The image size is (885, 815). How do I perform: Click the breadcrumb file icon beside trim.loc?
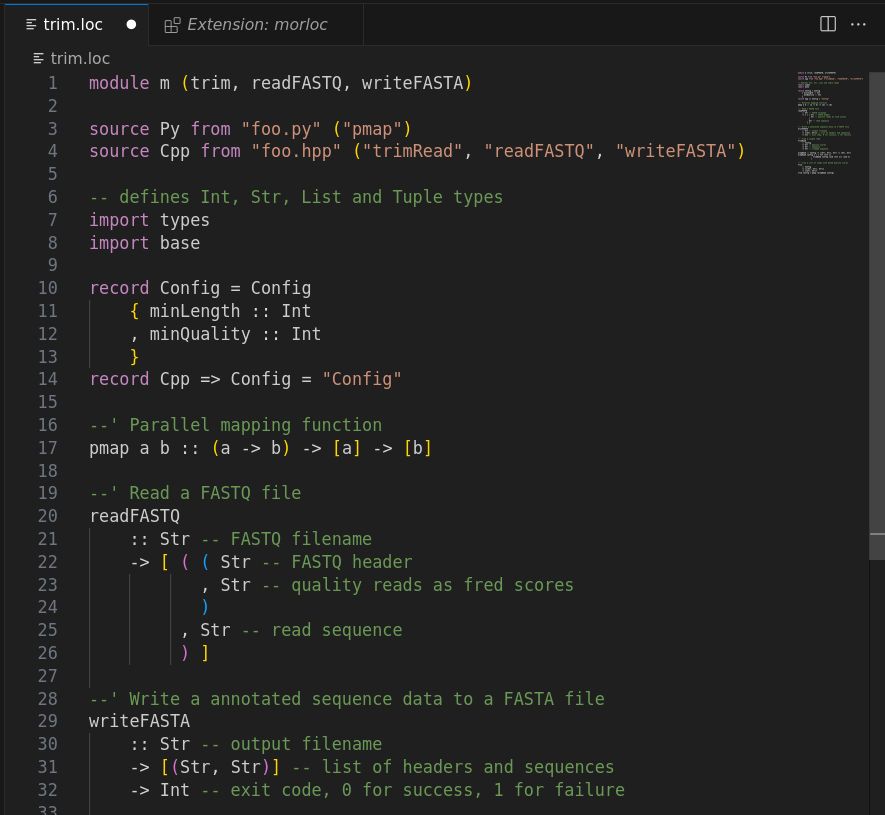click(x=38, y=58)
